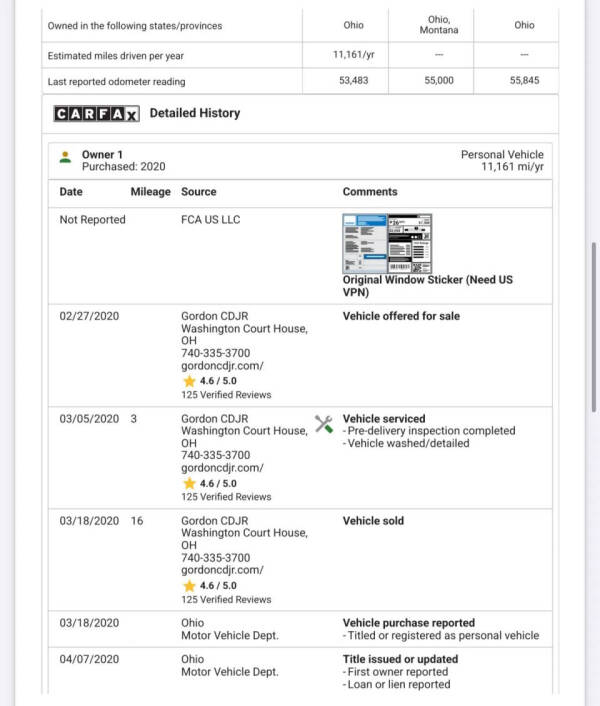
Task: Tap phone number 740-335-3700 in 03/05/2020 entry
Action: (x=215, y=455)
